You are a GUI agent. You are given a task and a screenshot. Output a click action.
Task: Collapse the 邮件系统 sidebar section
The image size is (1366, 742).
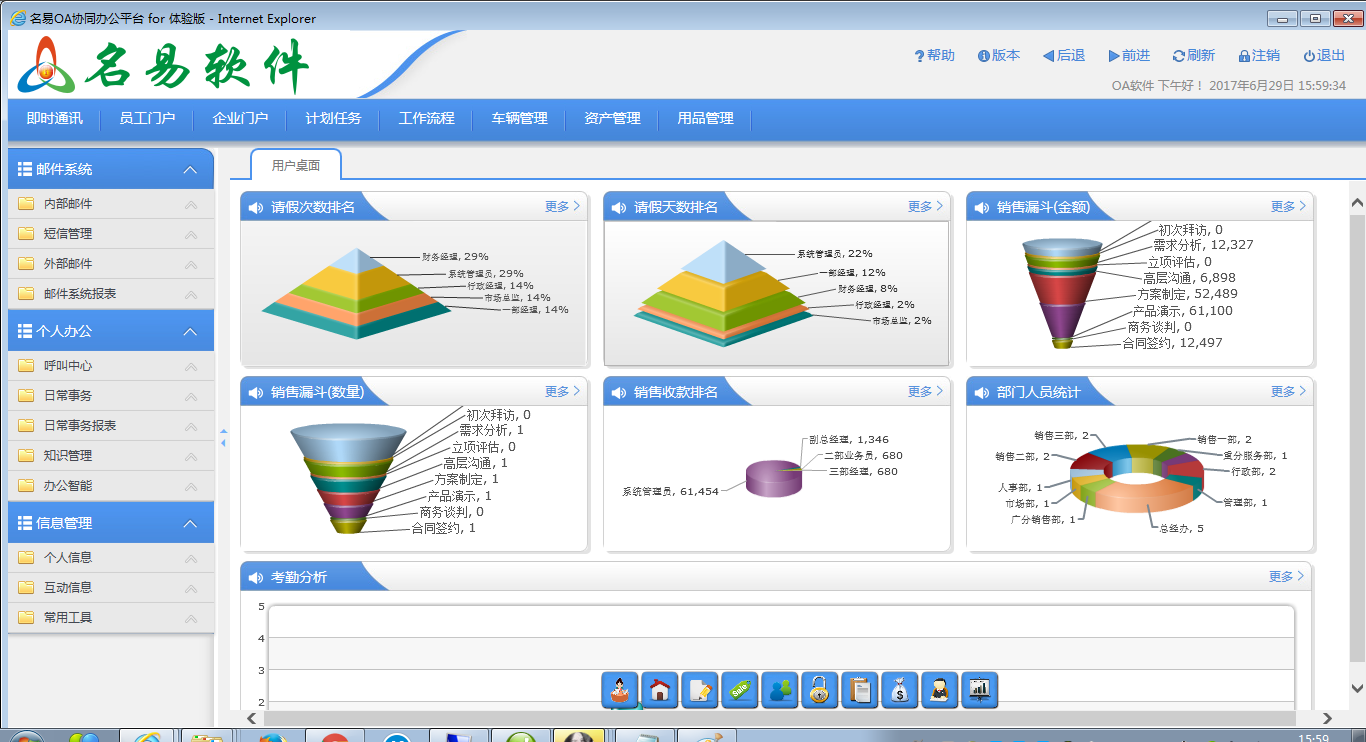(190, 170)
